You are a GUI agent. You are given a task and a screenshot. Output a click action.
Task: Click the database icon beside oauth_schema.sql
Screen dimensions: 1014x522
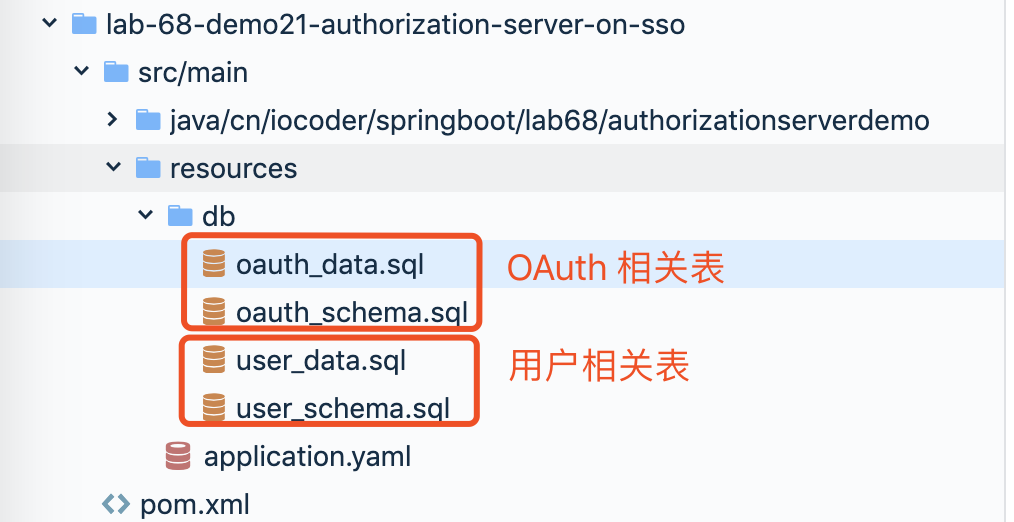click(212, 312)
